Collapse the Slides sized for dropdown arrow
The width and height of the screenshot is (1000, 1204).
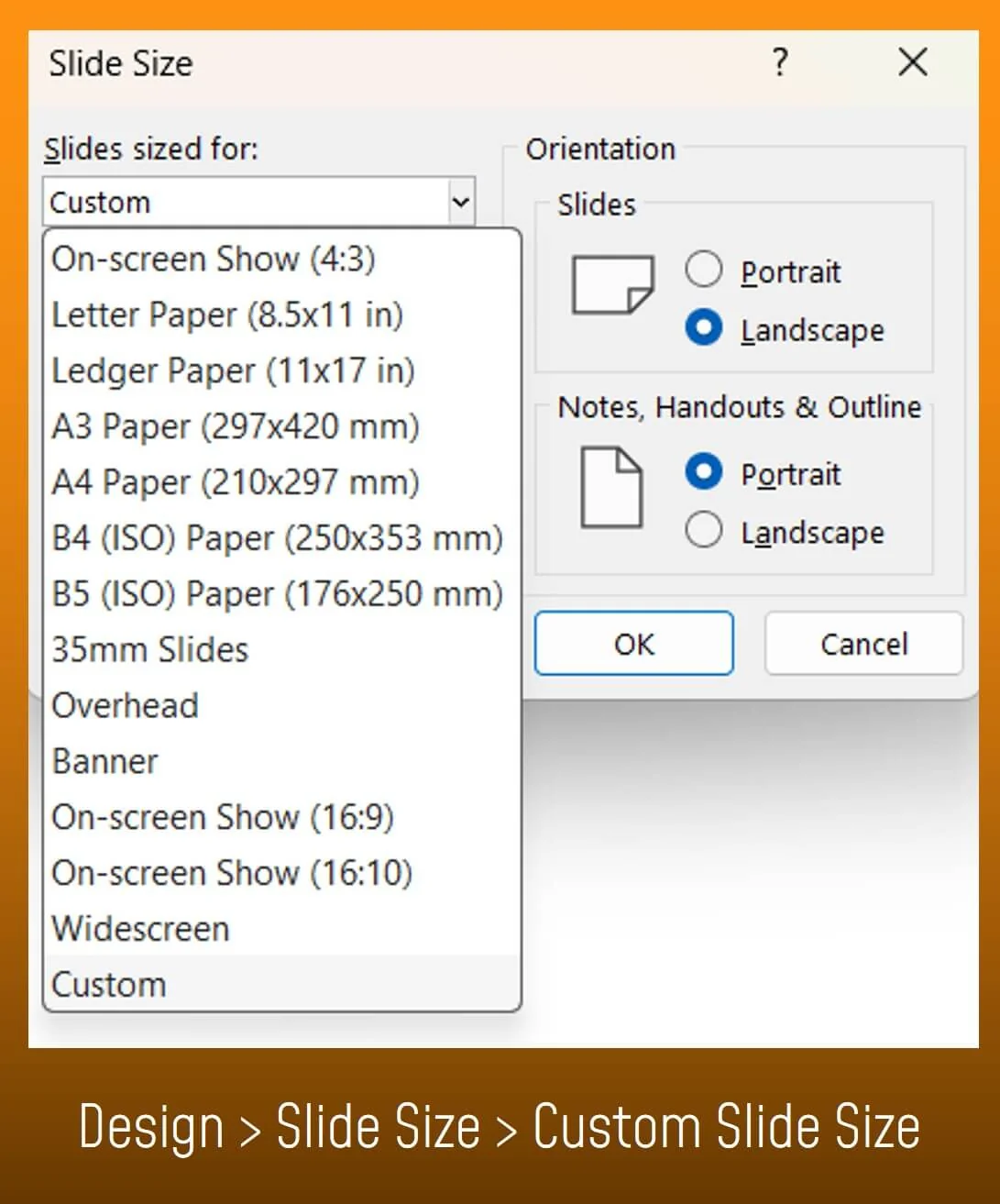pyautogui.click(x=461, y=202)
